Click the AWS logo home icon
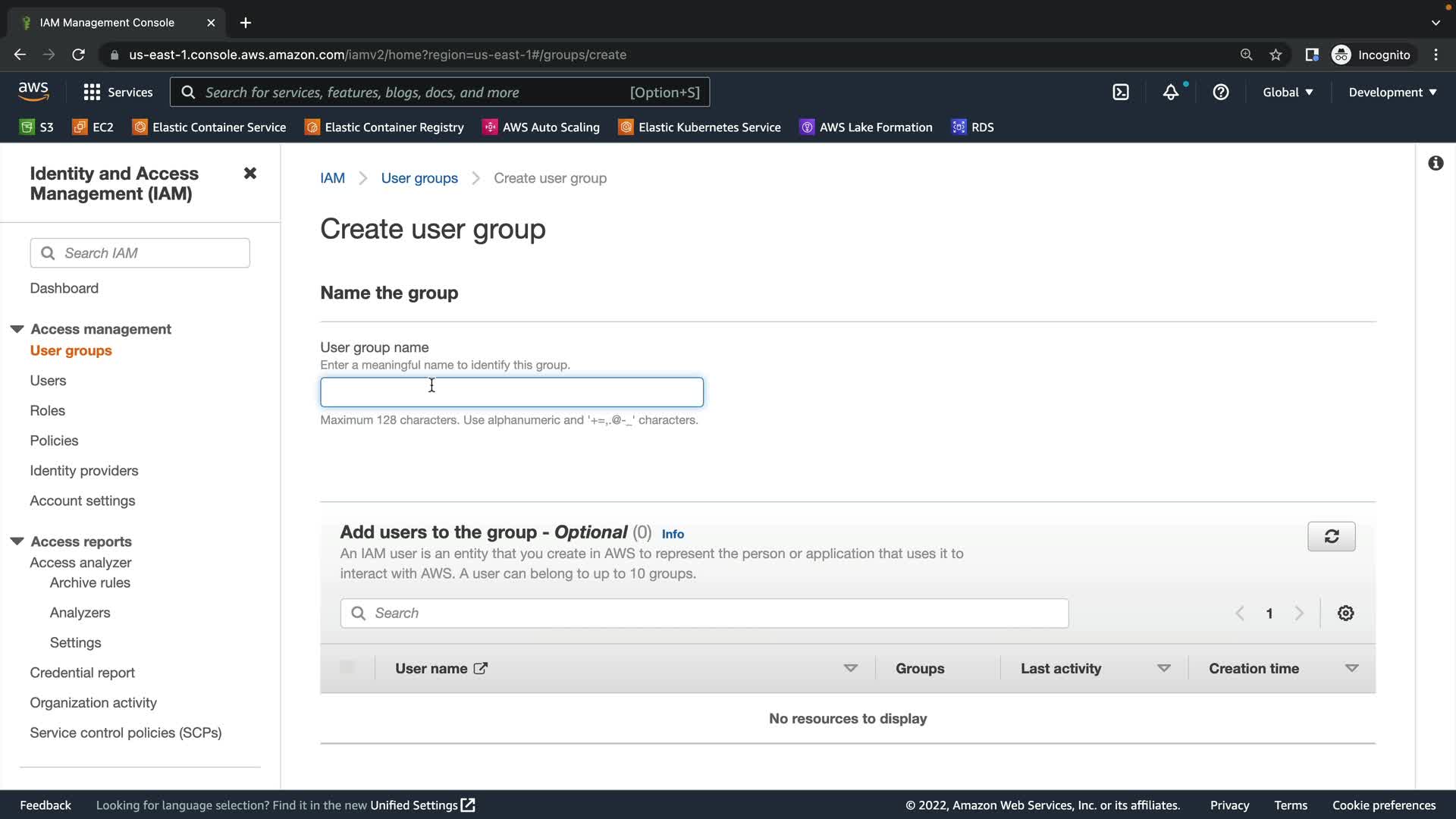This screenshot has height=819, width=1456. [33, 91]
